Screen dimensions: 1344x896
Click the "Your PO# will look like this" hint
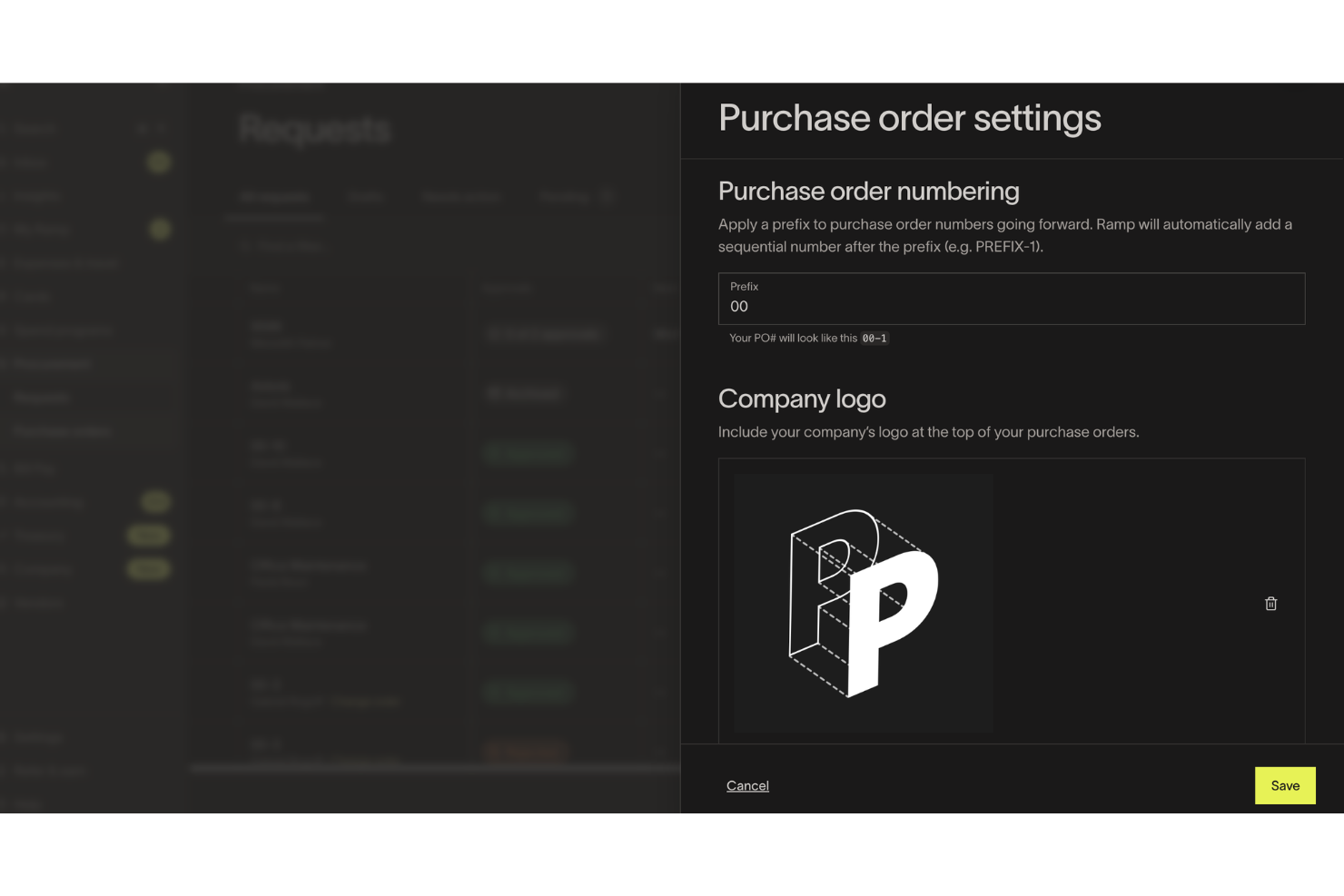(793, 338)
